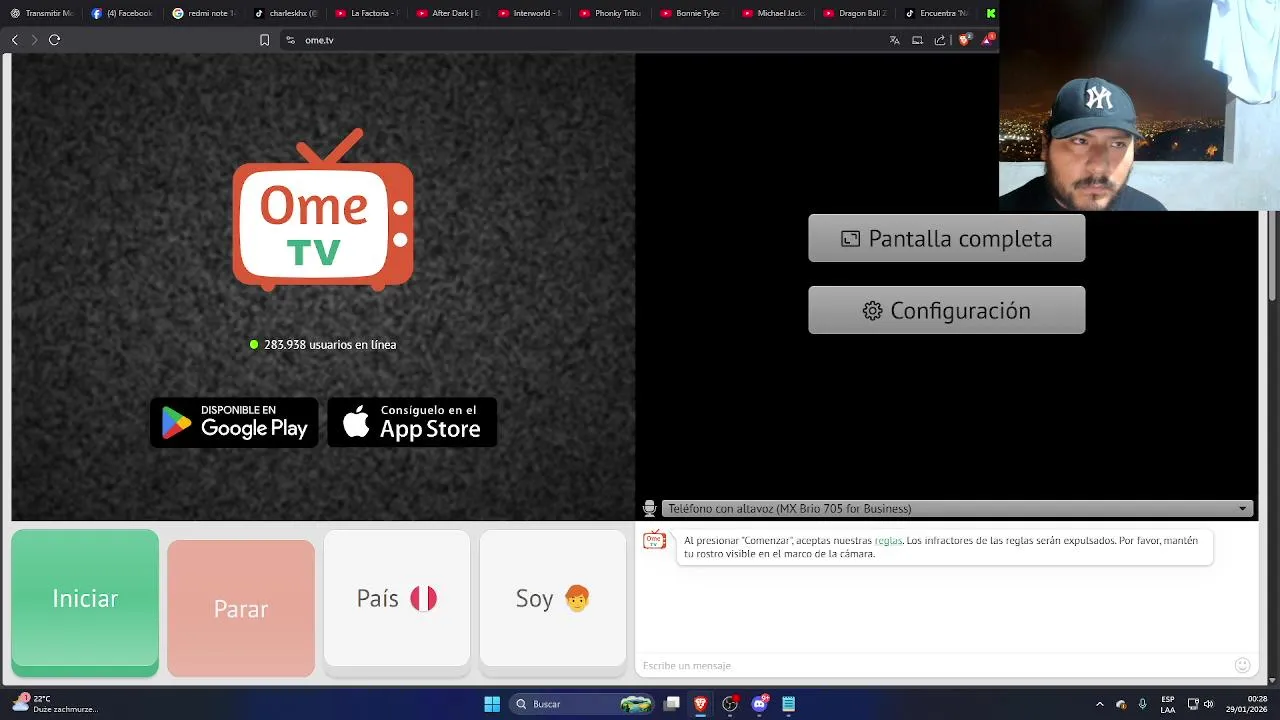Click the microphone icon in system tray
The image size is (1280, 720).
[1142, 704]
